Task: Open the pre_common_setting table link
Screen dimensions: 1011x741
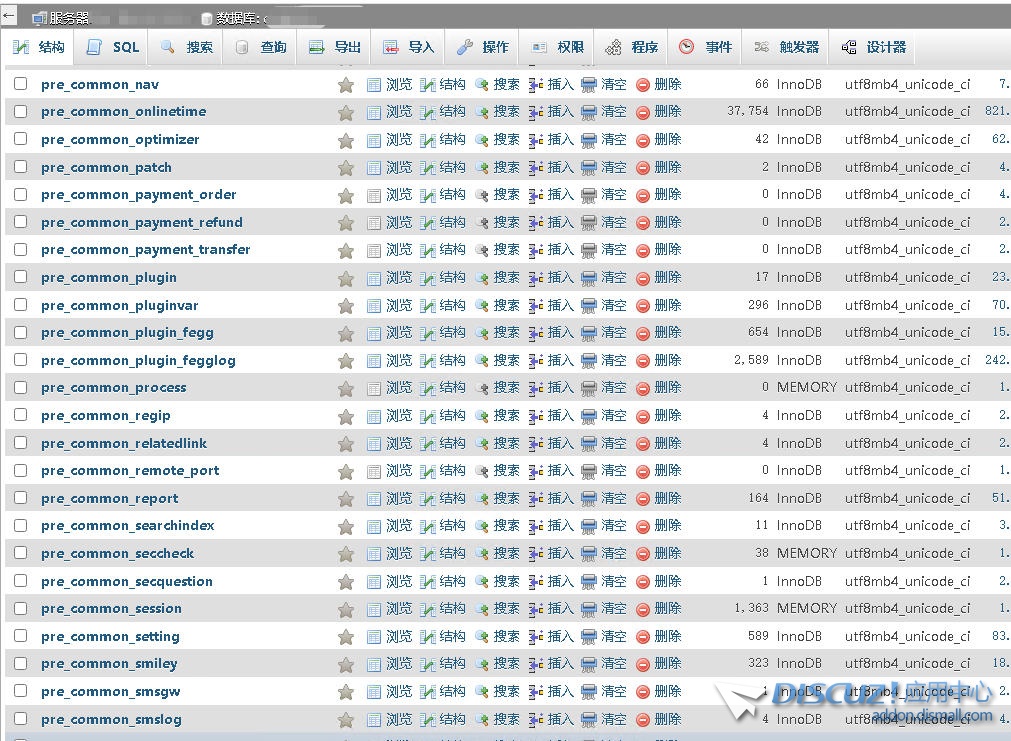Action: (x=110, y=637)
